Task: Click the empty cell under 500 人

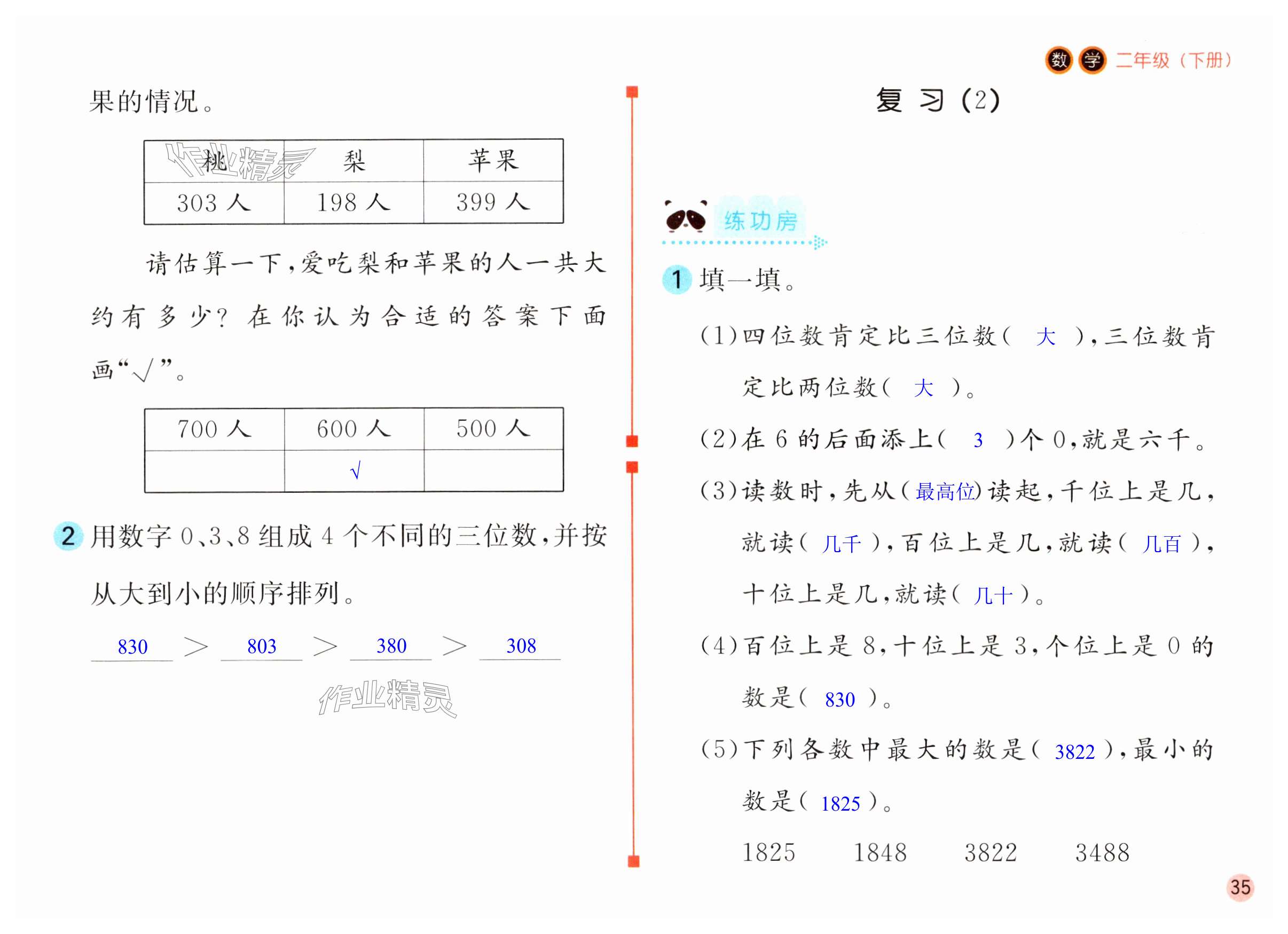Action: pyautogui.click(x=493, y=470)
